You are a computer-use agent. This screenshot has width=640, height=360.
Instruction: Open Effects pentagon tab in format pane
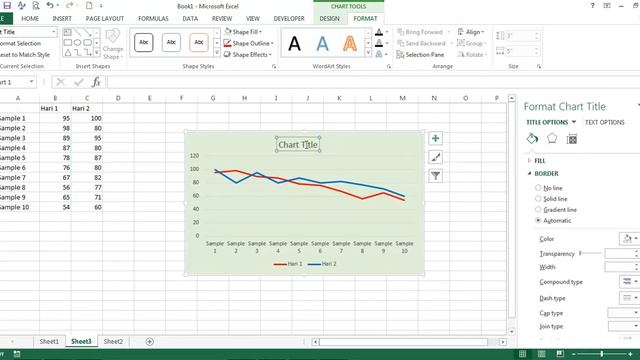[552, 139]
